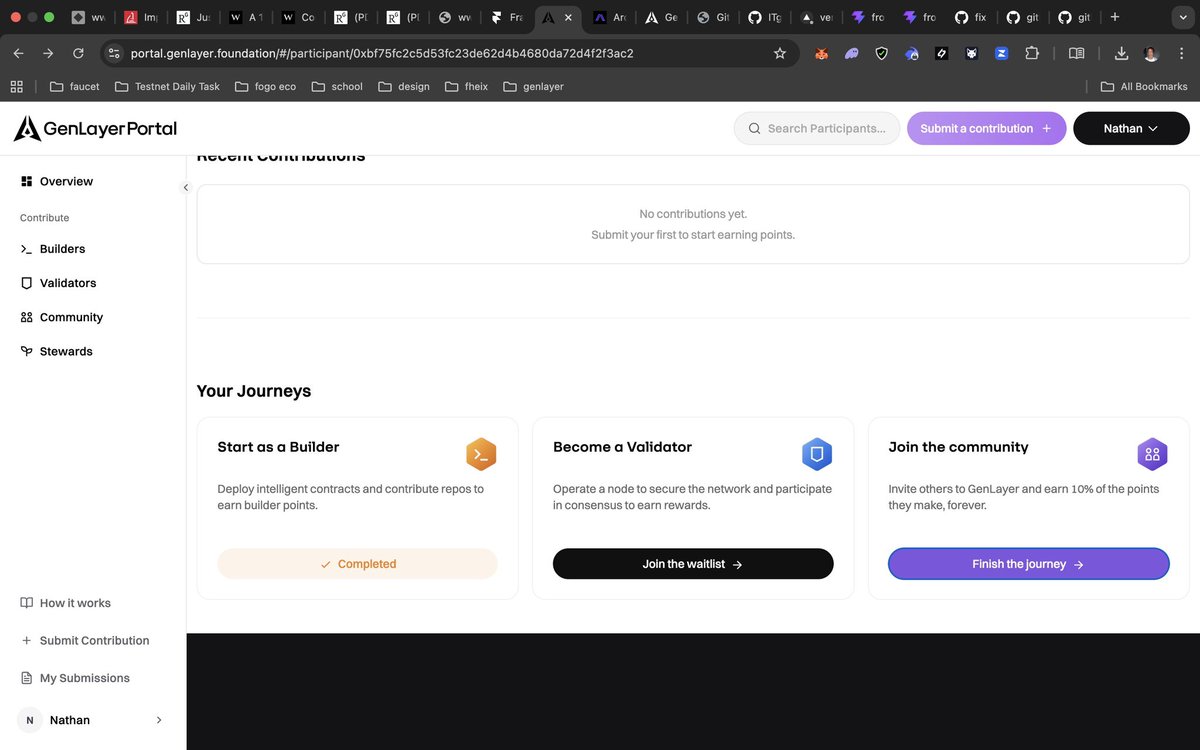Click Join the waitlist button

(693, 564)
